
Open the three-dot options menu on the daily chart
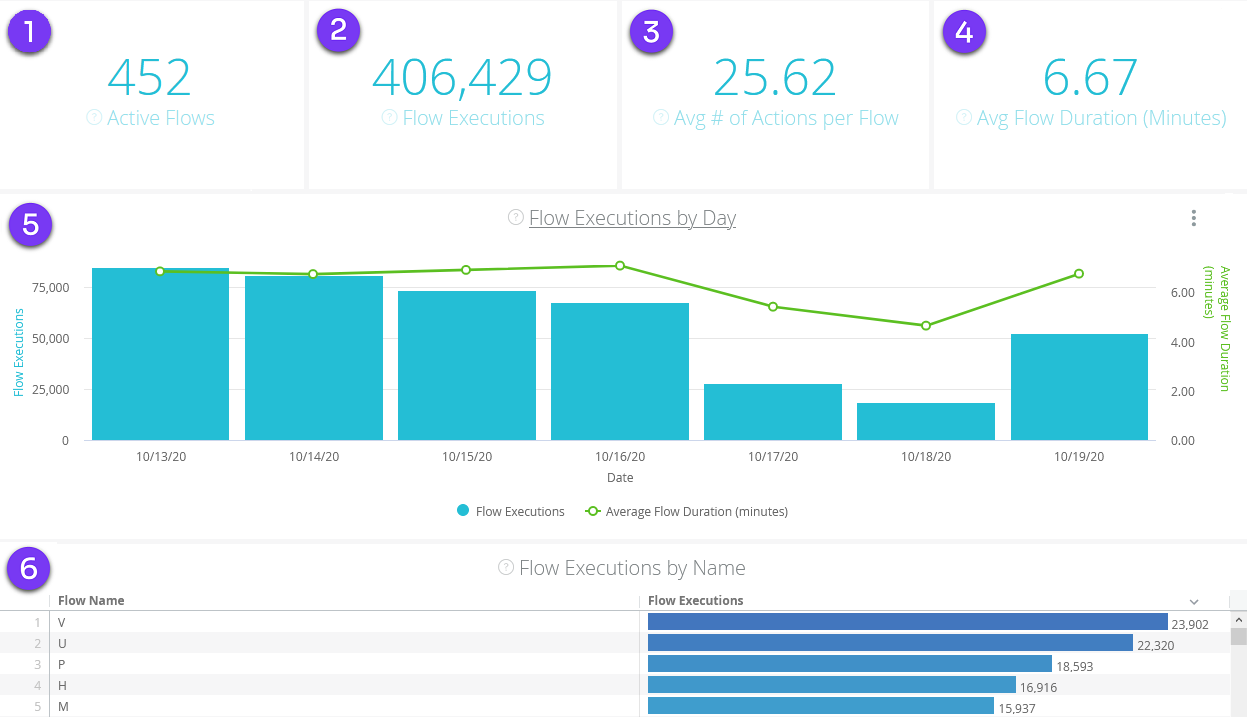tap(1193, 217)
